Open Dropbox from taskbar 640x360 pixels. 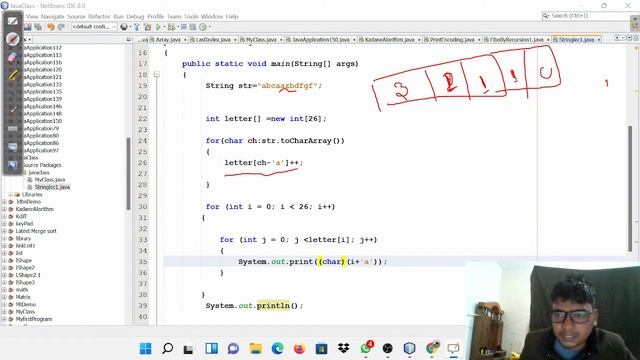(x=344, y=348)
